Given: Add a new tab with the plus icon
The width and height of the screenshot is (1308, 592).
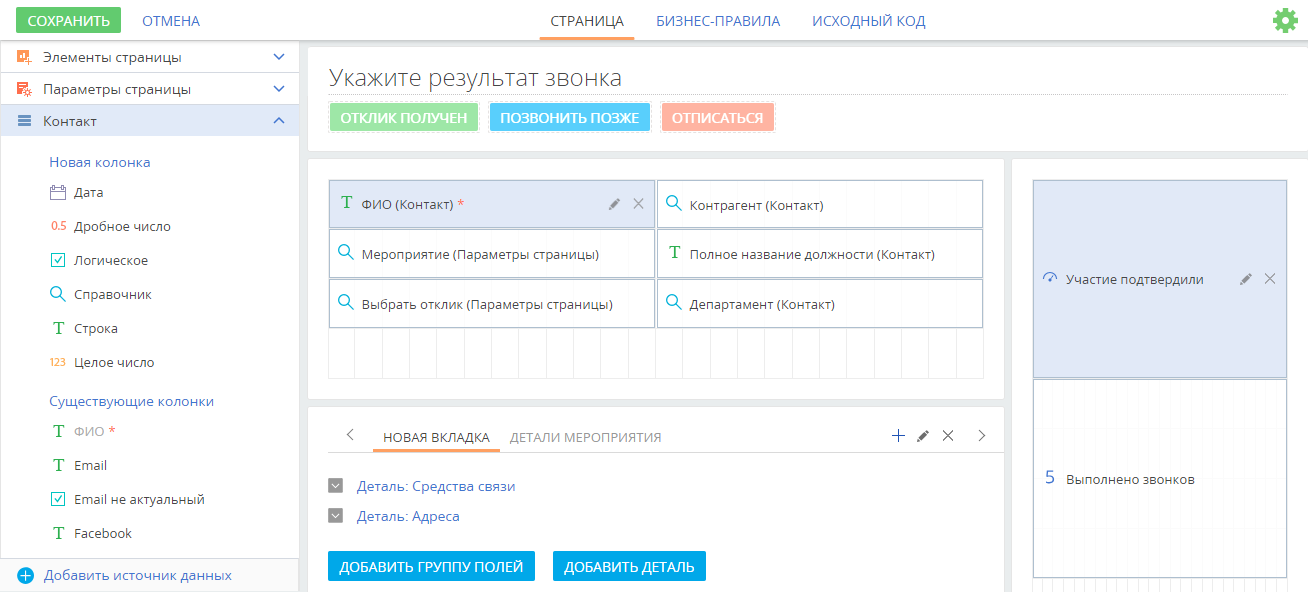Looking at the screenshot, I should [x=898, y=435].
